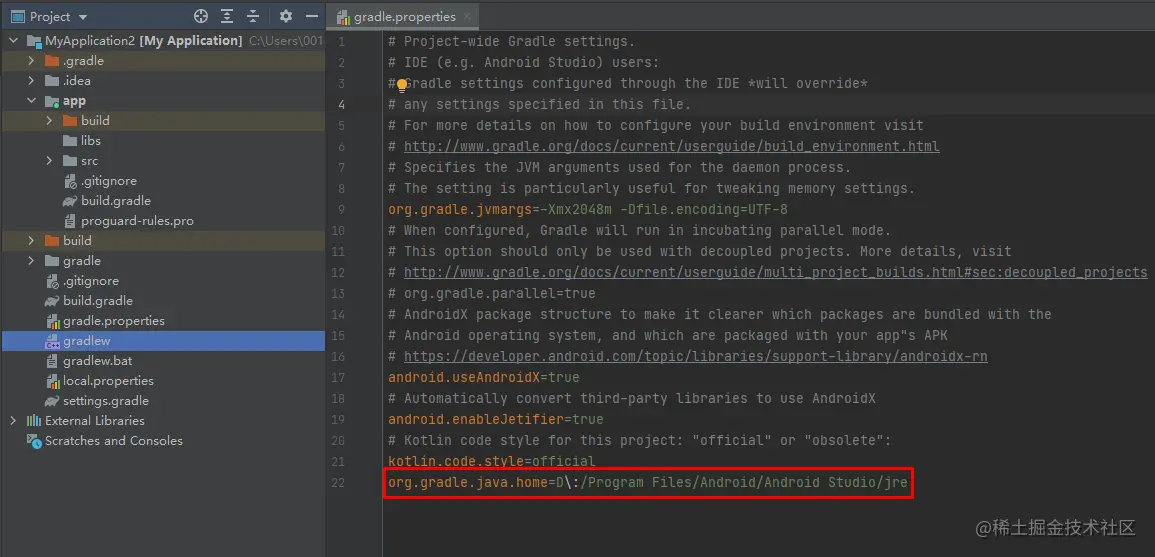
Task: Click the Expand All icon in Project panel
Action: pyautogui.click(x=228, y=16)
